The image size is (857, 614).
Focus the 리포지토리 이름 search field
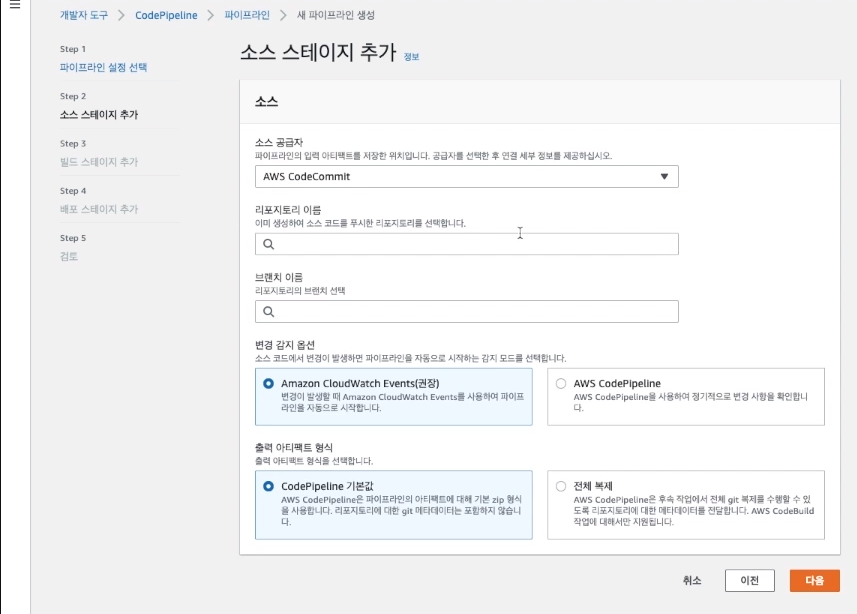(x=467, y=244)
